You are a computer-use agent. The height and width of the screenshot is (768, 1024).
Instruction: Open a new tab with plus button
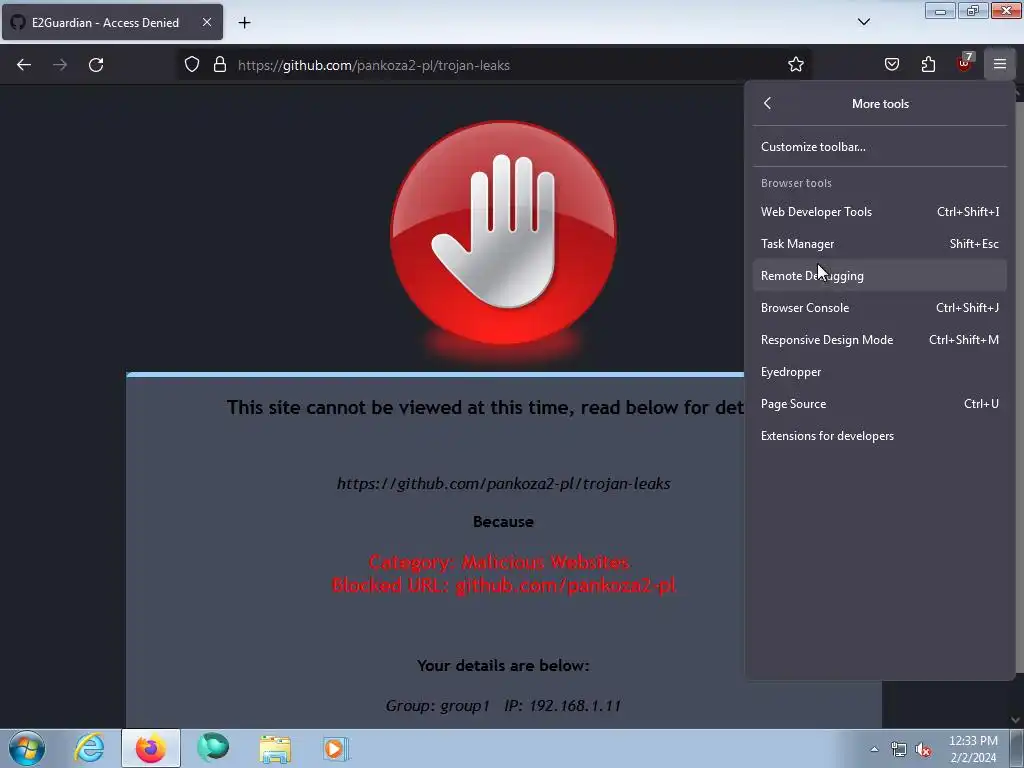point(244,23)
